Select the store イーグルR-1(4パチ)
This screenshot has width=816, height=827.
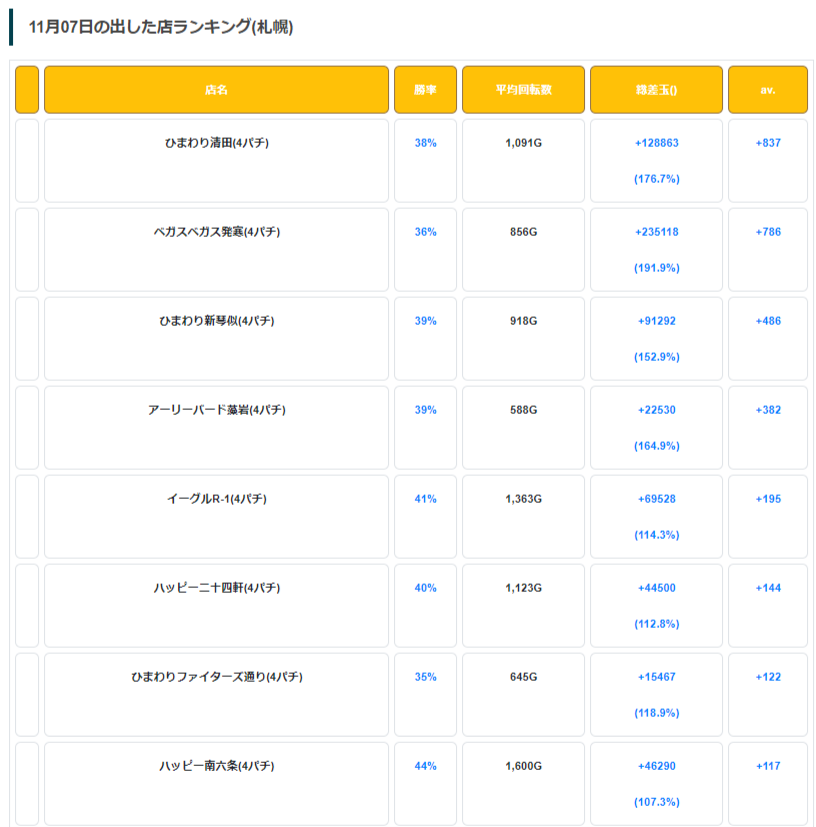tap(217, 499)
